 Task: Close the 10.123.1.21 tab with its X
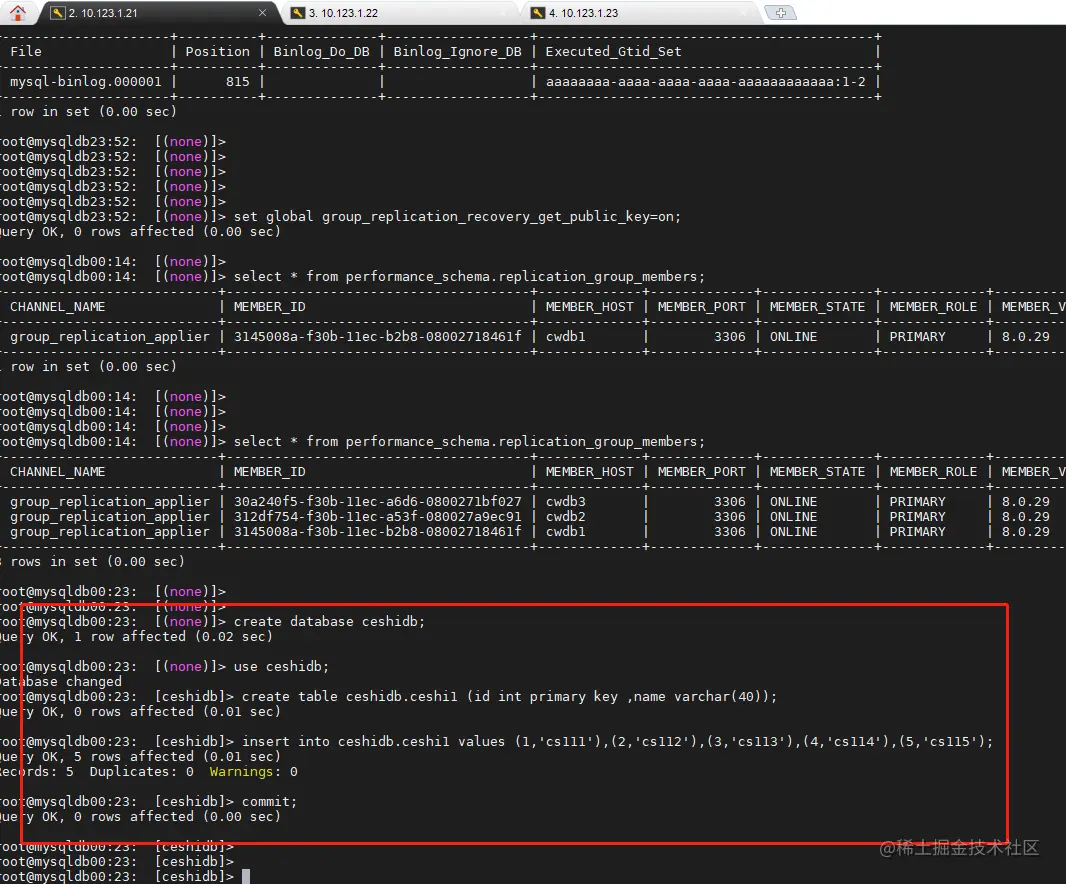(x=262, y=13)
